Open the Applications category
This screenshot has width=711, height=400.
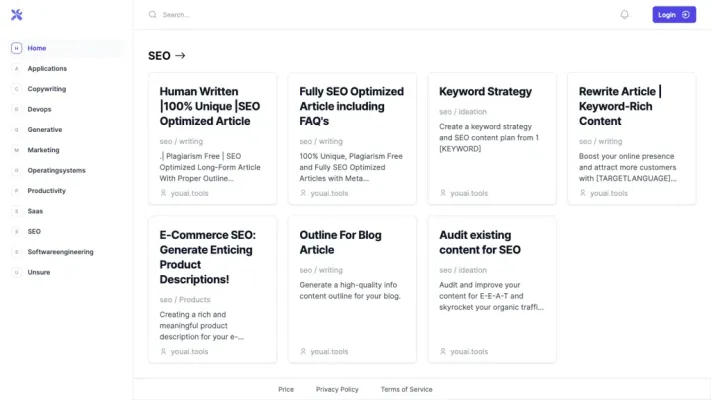click(x=47, y=69)
